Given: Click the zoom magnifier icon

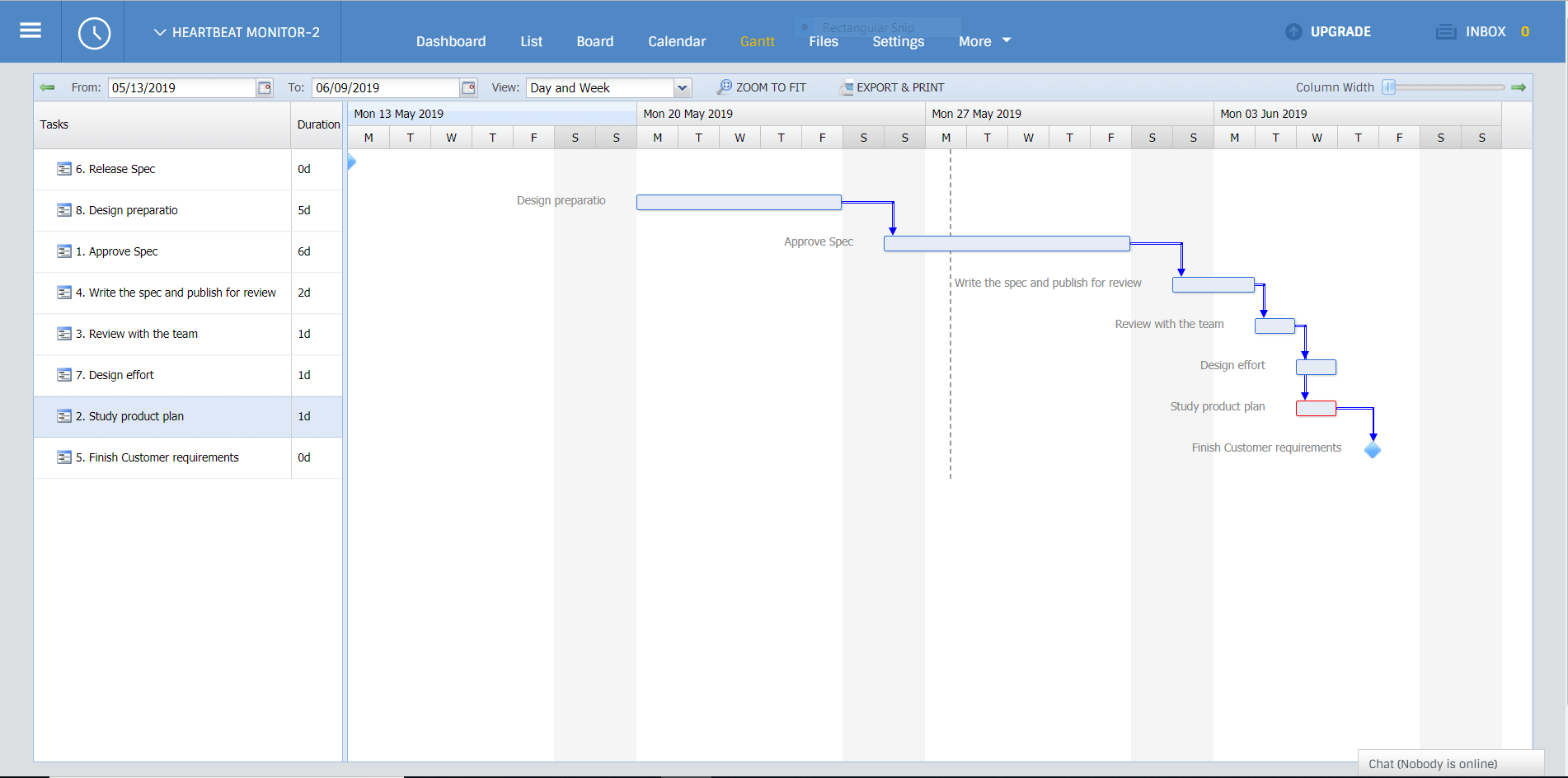Looking at the screenshot, I should pyautogui.click(x=725, y=87).
